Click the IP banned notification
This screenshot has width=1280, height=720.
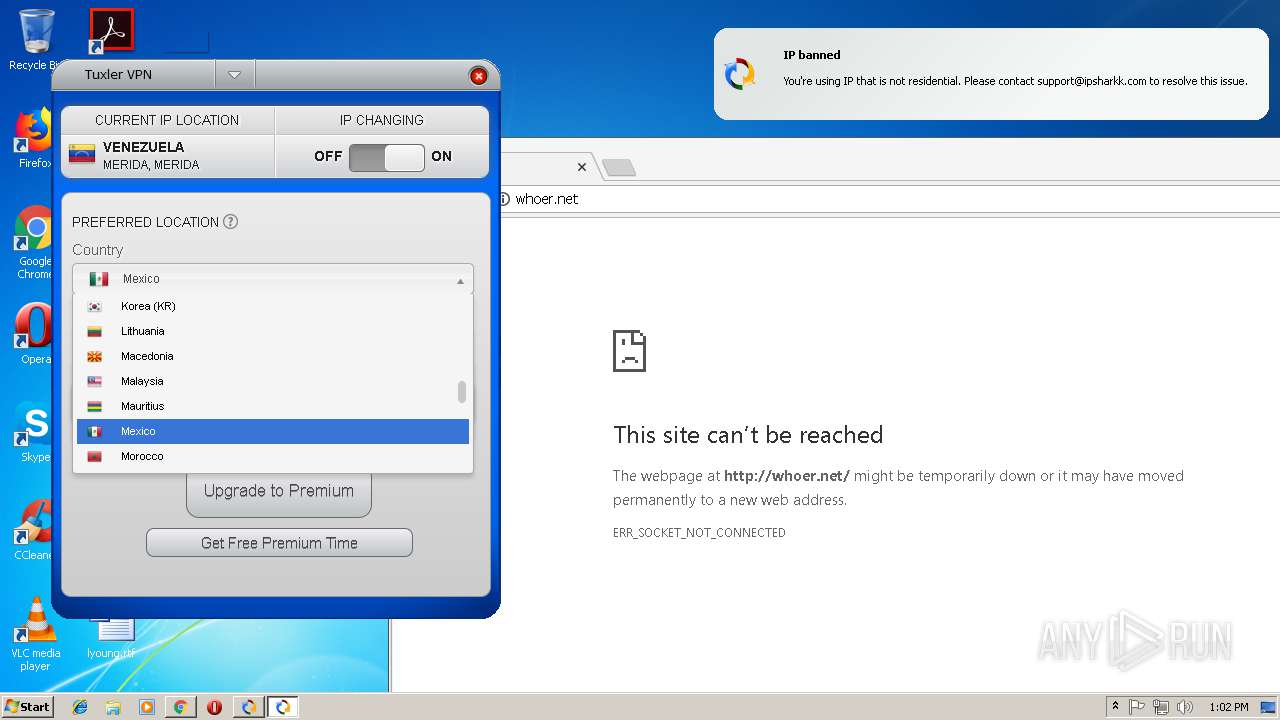pyautogui.click(x=991, y=74)
